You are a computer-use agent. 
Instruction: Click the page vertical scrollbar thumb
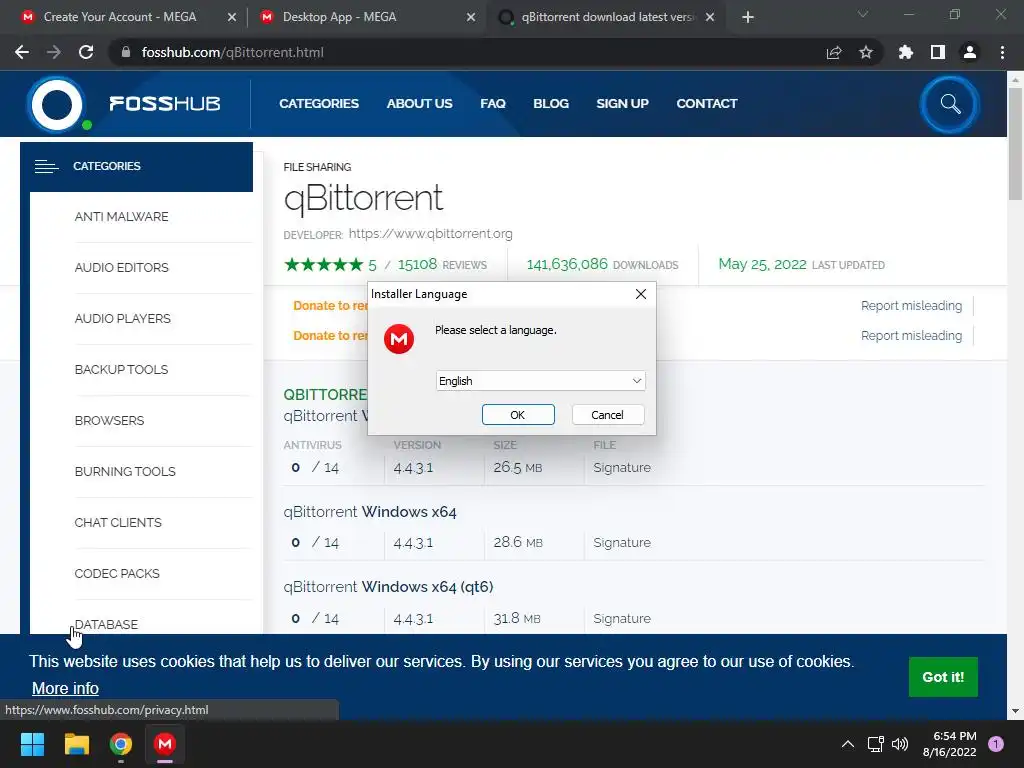pyautogui.click(x=1015, y=144)
